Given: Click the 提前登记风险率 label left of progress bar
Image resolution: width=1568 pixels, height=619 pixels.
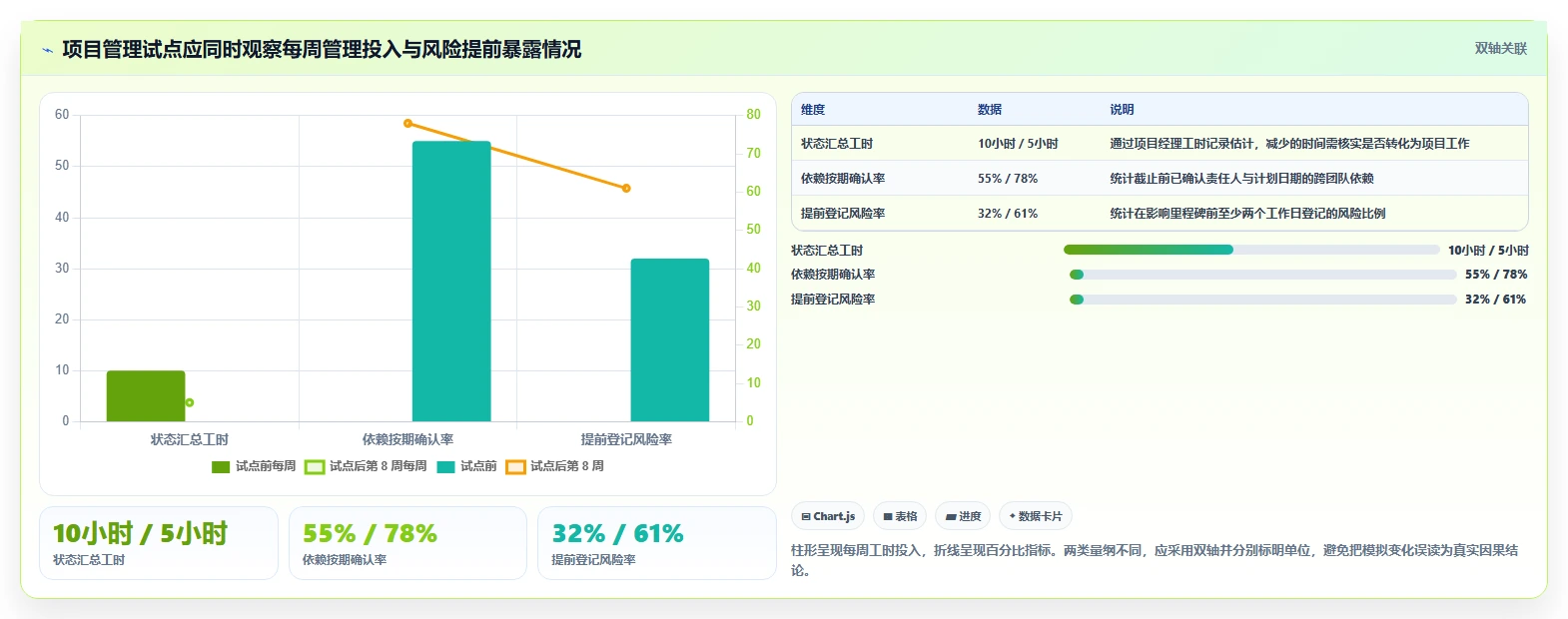Looking at the screenshot, I should [833, 300].
